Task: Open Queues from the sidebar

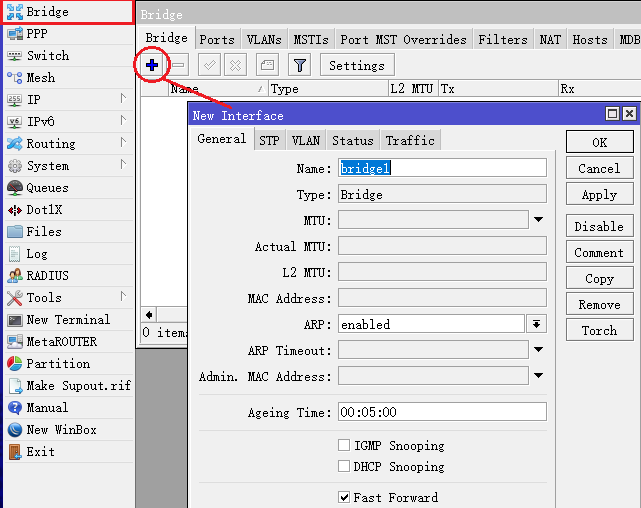Action: click(47, 188)
